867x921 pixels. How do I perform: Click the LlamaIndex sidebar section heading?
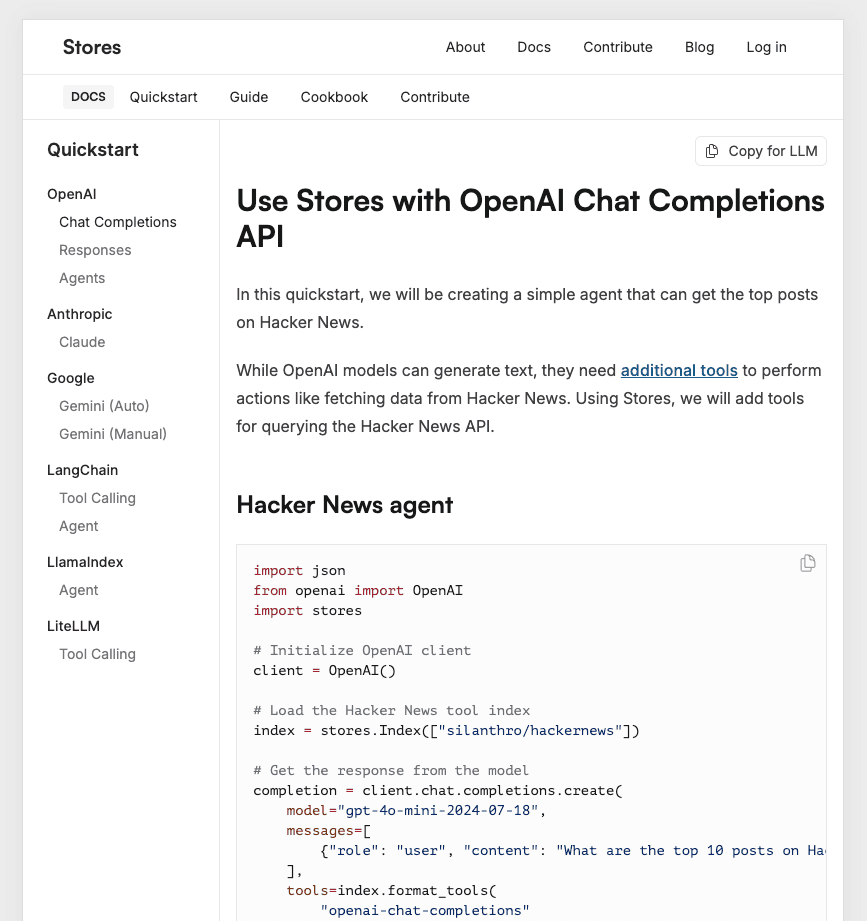pos(85,563)
